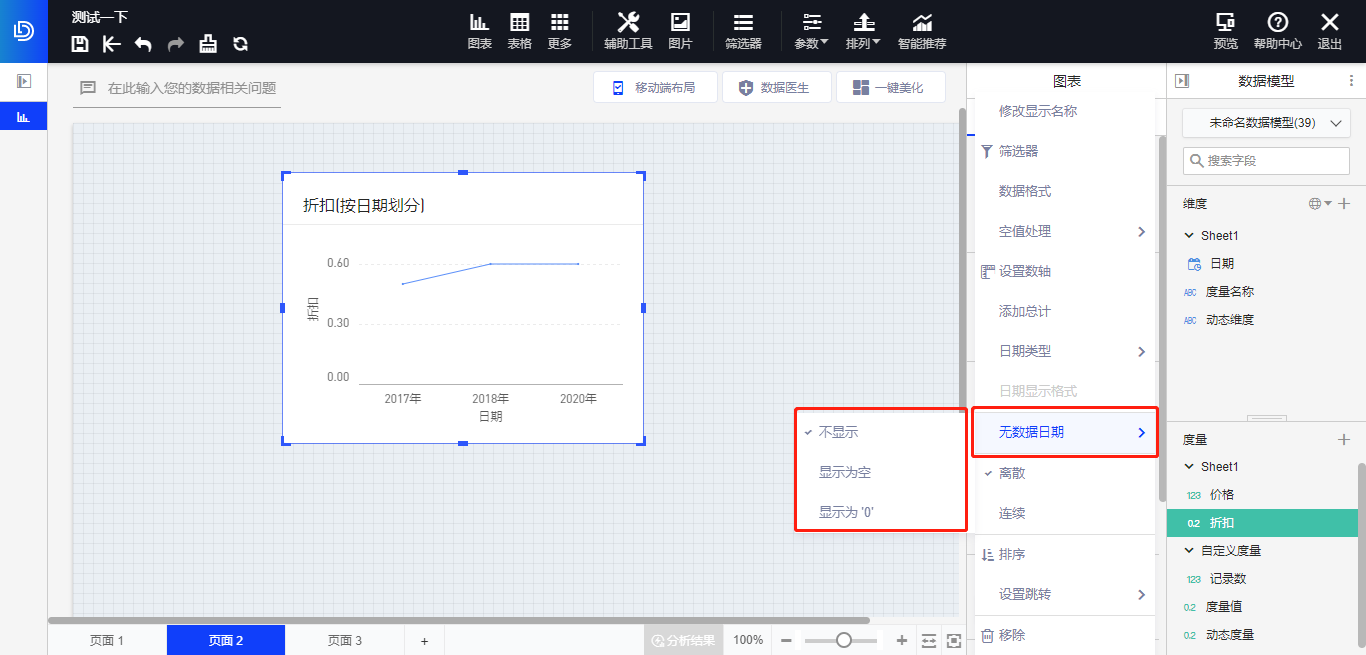Click the save icon in top toolbar

tap(81, 43)
